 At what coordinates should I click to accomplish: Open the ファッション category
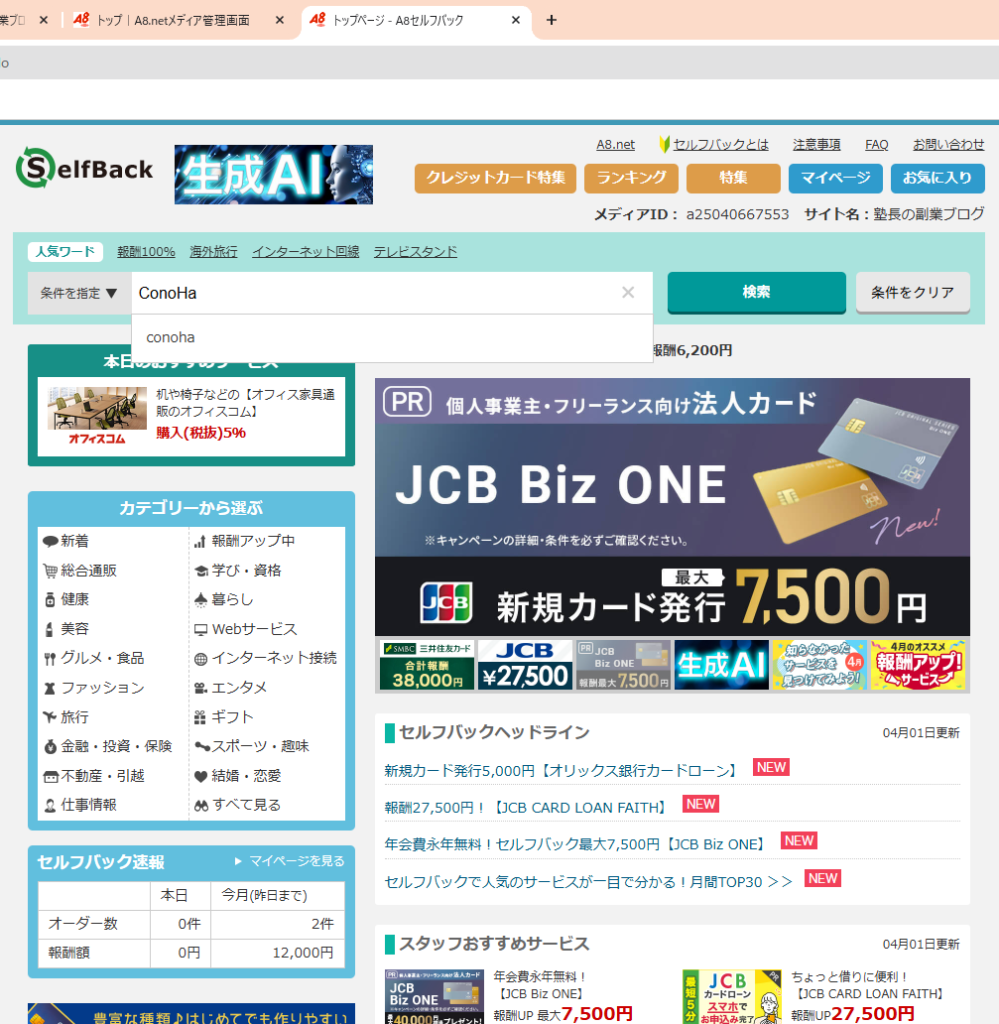tap(94, 687)
